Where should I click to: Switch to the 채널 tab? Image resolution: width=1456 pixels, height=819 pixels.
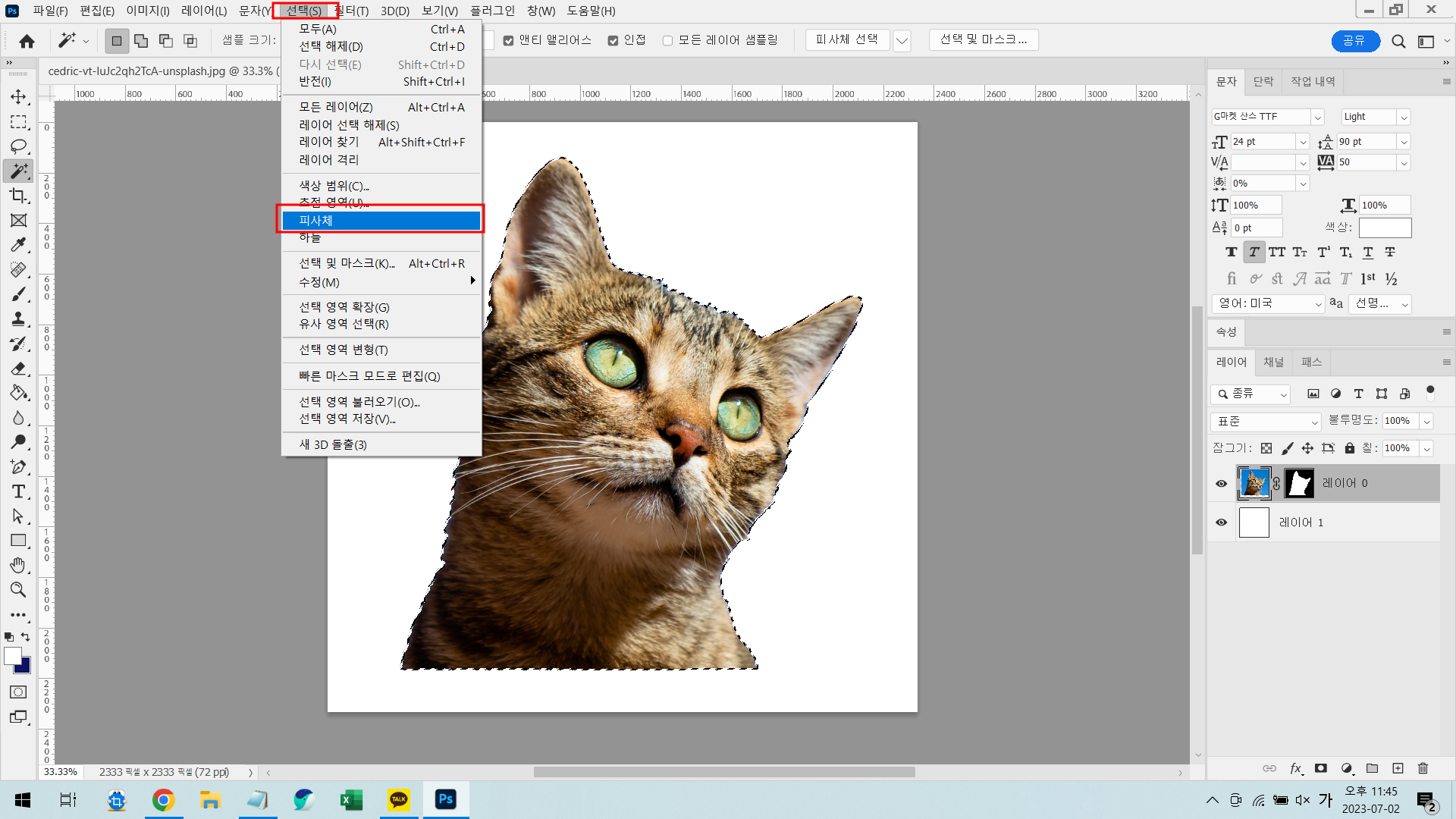pyautogui.click(x=1273, y=362)
